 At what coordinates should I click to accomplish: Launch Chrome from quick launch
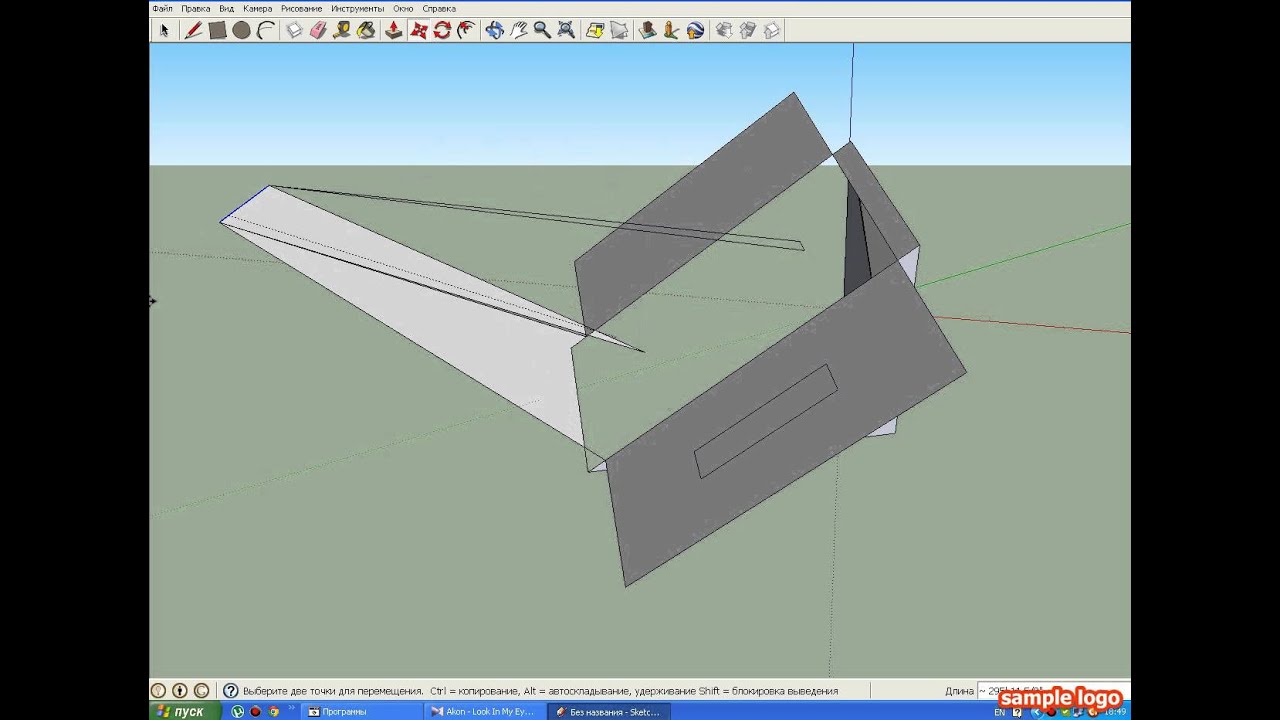coord(274,712)
